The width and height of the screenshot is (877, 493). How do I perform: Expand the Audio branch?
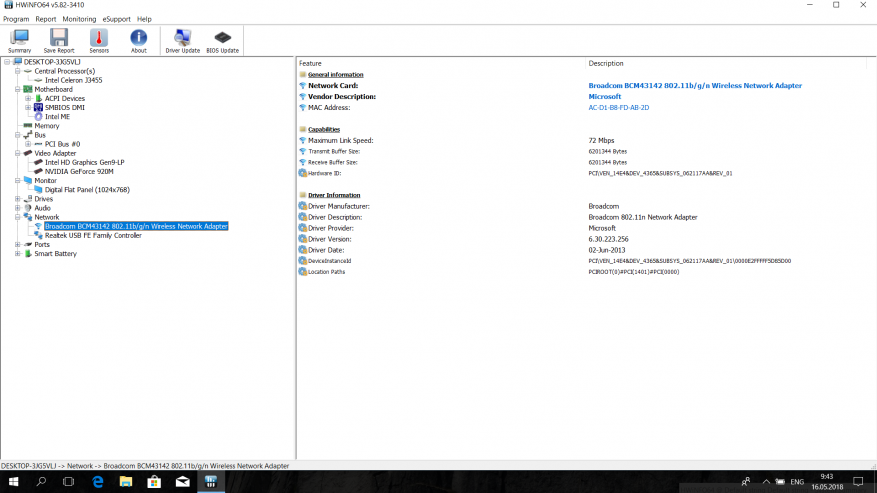(18, 208)
